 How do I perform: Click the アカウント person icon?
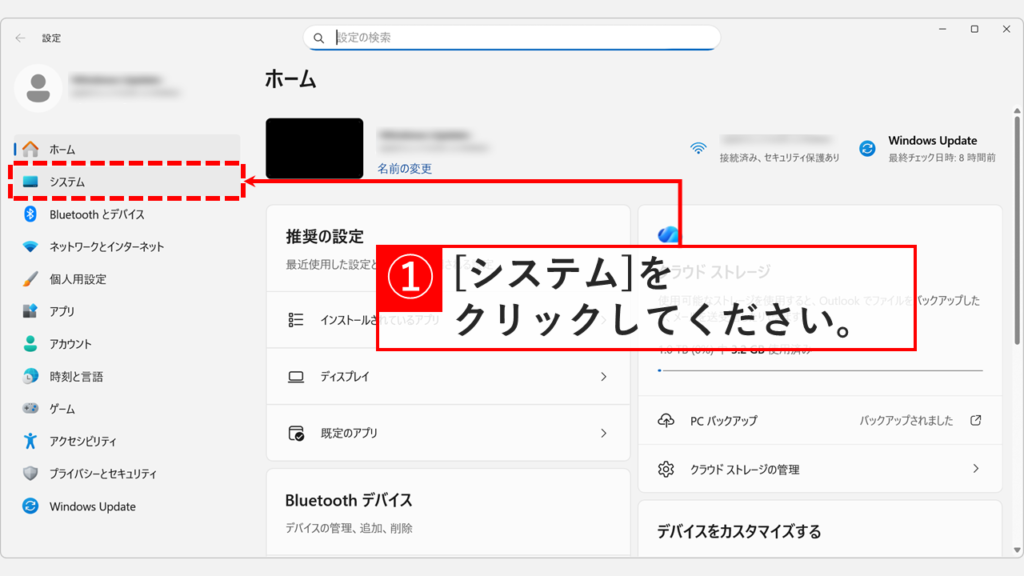[x=32, y=342]
